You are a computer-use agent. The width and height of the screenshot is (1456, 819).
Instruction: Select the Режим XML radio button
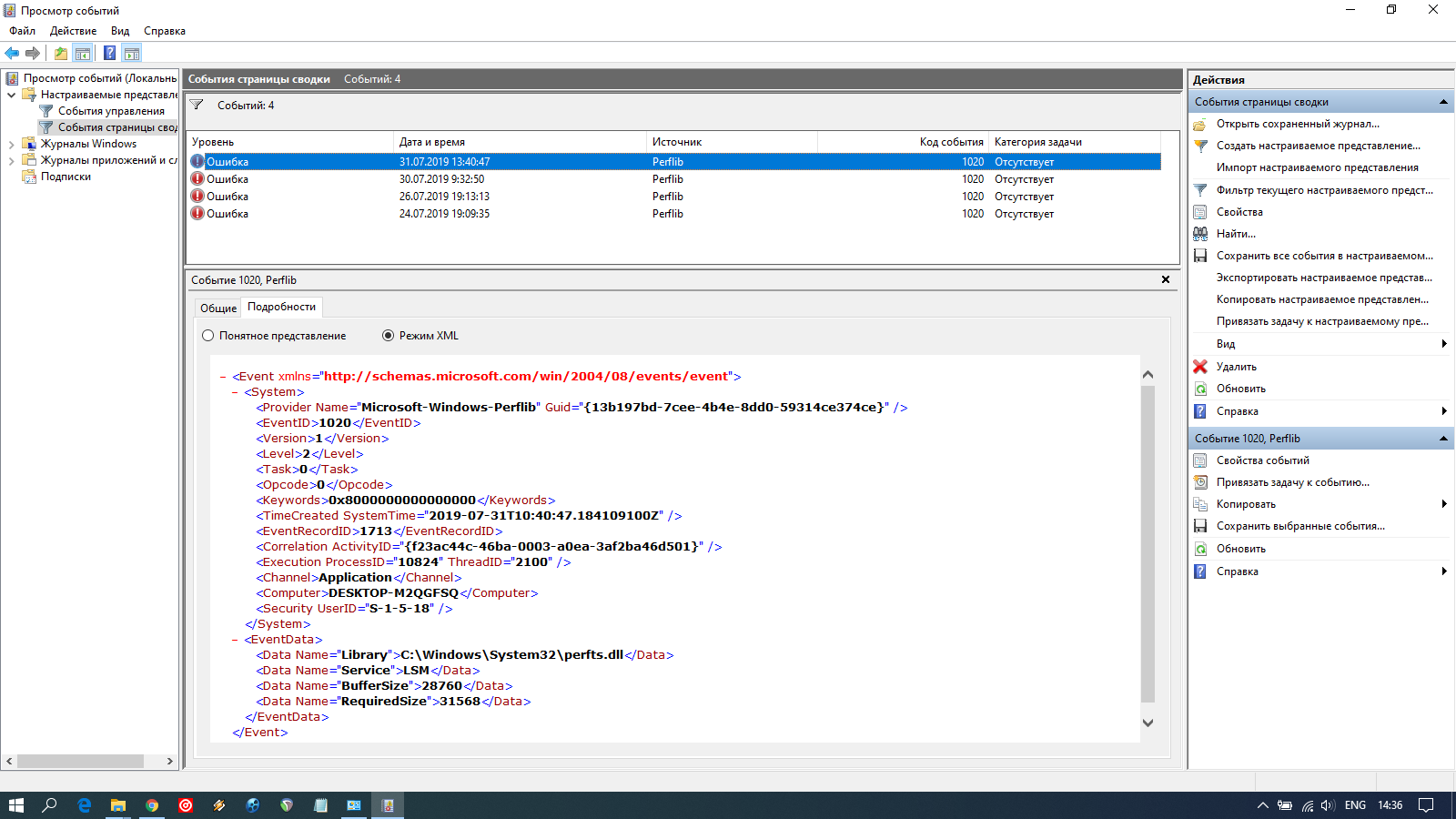tap(389, 336)
